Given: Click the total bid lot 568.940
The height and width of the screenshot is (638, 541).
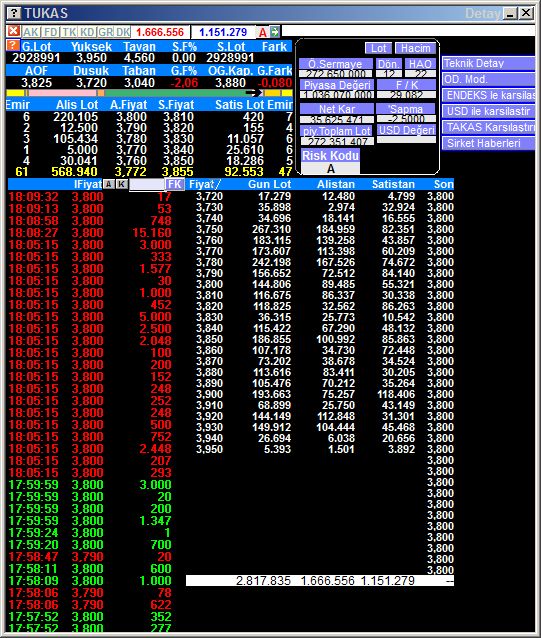Looking at the screenshot, I should click(74, 172).
